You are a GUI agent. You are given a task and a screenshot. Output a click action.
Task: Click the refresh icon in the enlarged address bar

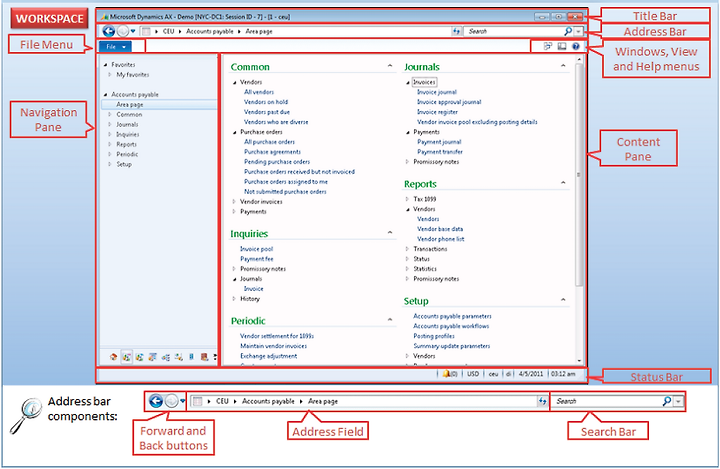pos(542,401)
